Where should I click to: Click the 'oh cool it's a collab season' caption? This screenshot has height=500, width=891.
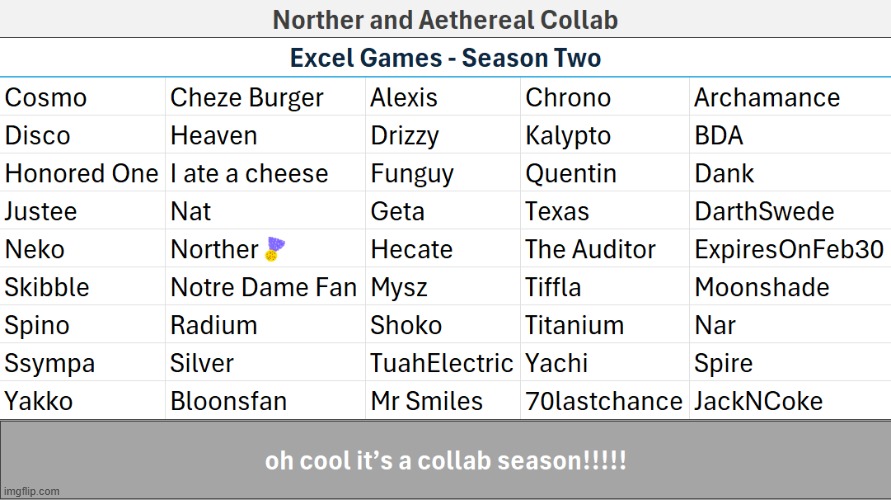[x=446, y=460]
